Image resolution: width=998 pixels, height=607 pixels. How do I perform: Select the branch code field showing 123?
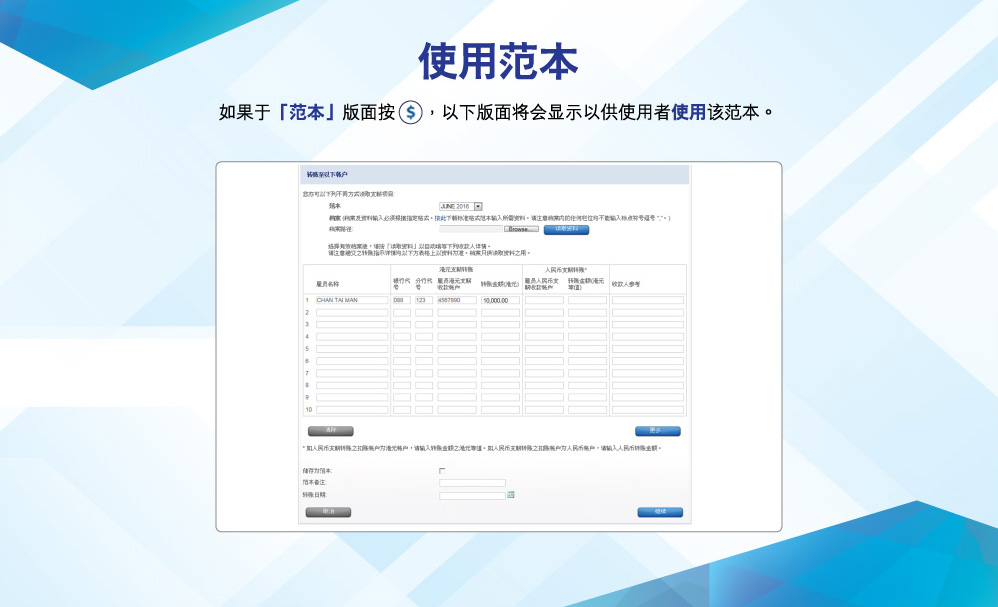pyautogui.click(x=424, y=300)
